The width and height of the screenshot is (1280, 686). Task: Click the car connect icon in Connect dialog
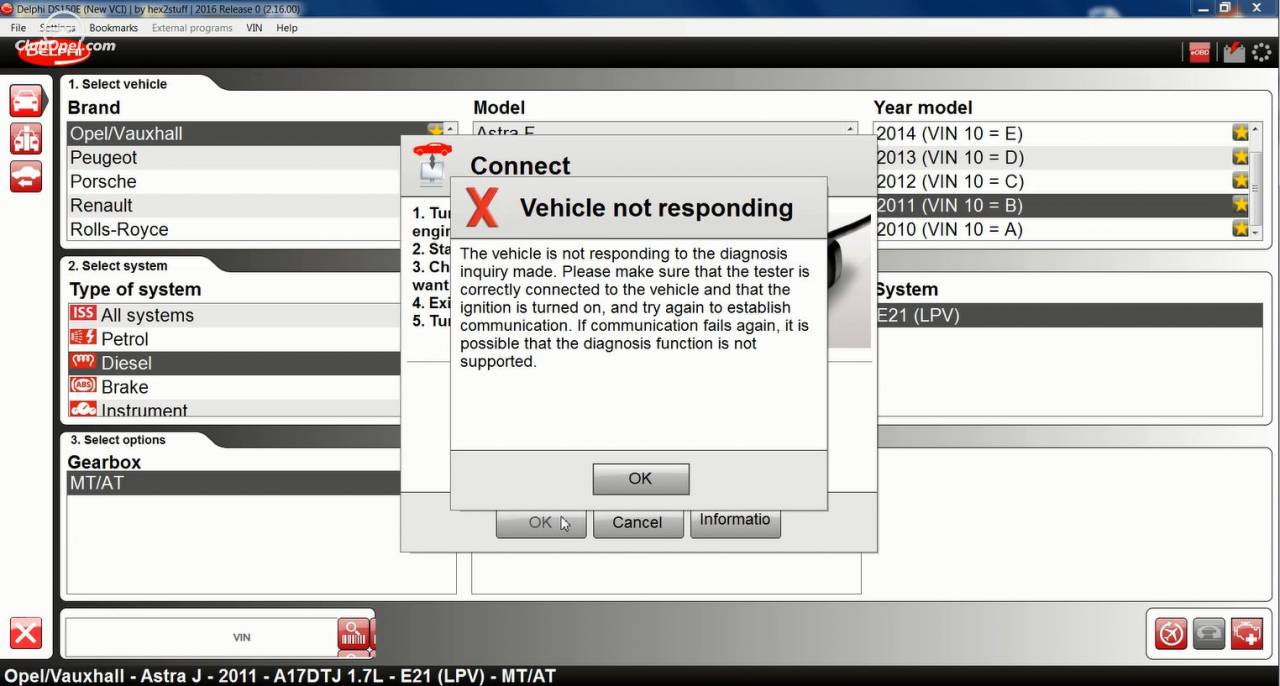432,164
